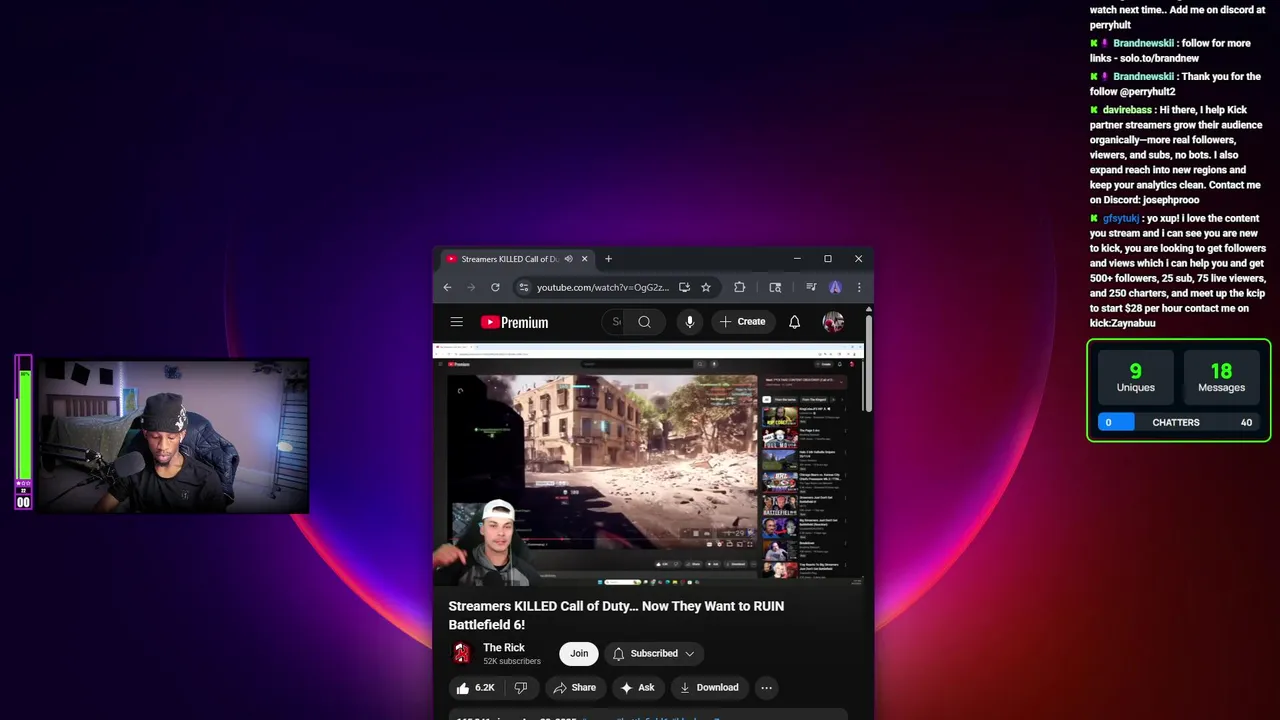
Task: Open the media controls toolbar icon
Action: 811,287
